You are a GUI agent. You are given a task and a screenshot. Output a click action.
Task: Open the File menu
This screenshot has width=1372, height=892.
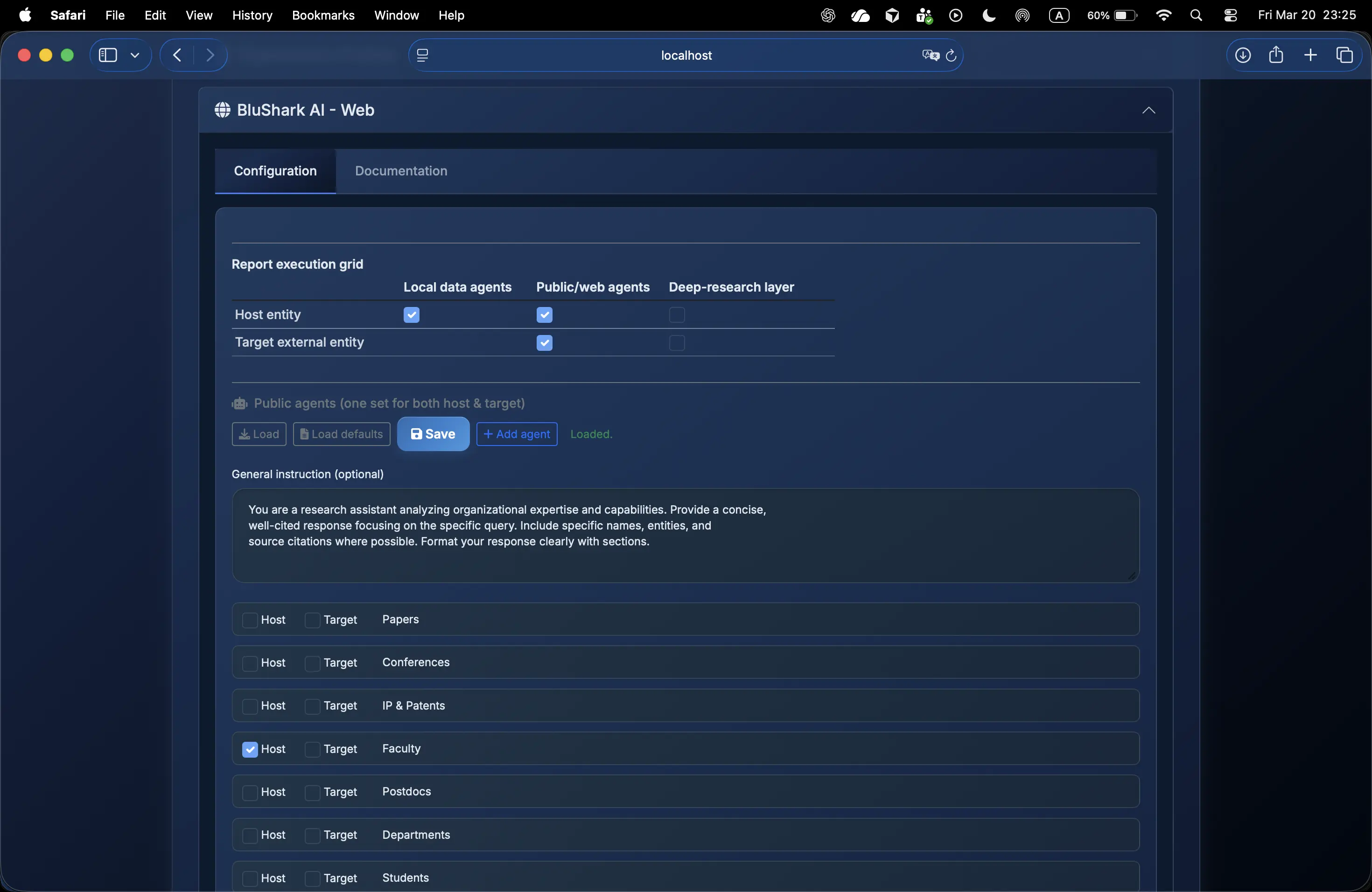pos(115,15)
